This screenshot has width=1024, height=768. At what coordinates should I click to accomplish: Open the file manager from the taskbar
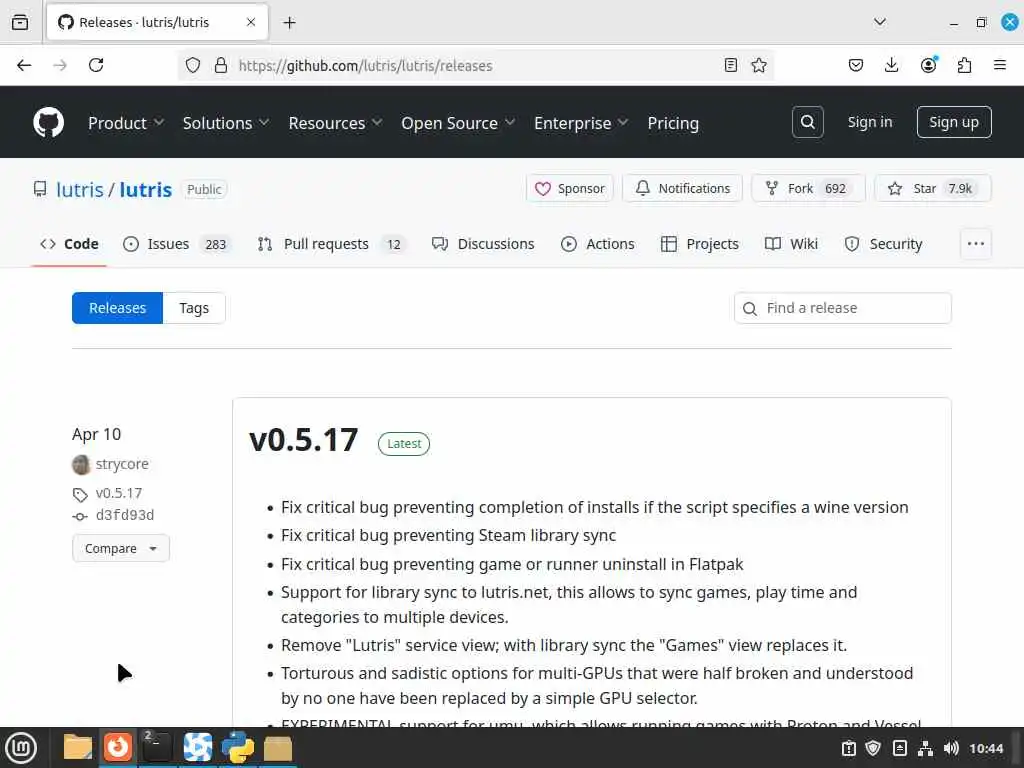point(78,748)
